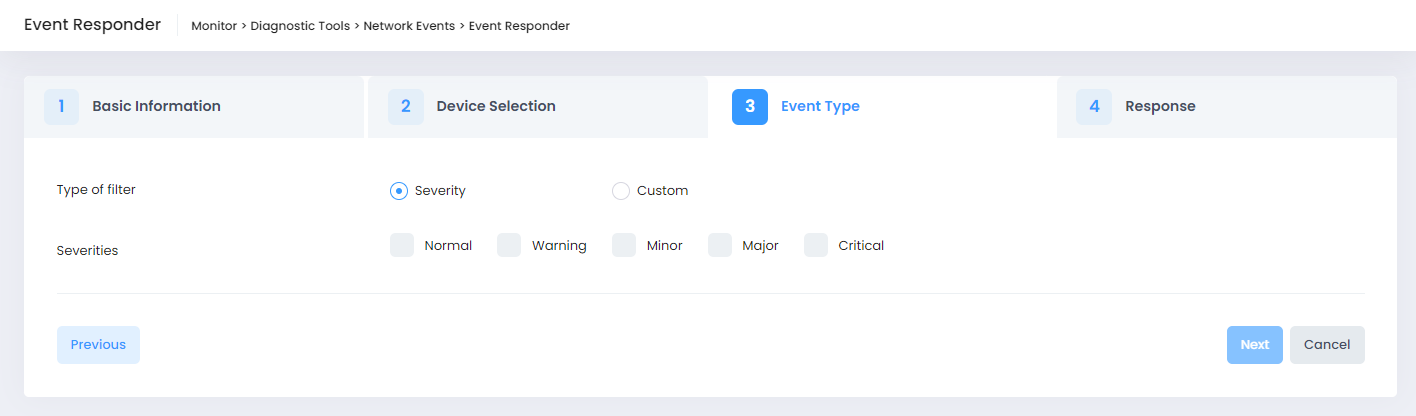Screen dimensions: 1416x416
Task: Select the Severity filter type
Action: 399,191
